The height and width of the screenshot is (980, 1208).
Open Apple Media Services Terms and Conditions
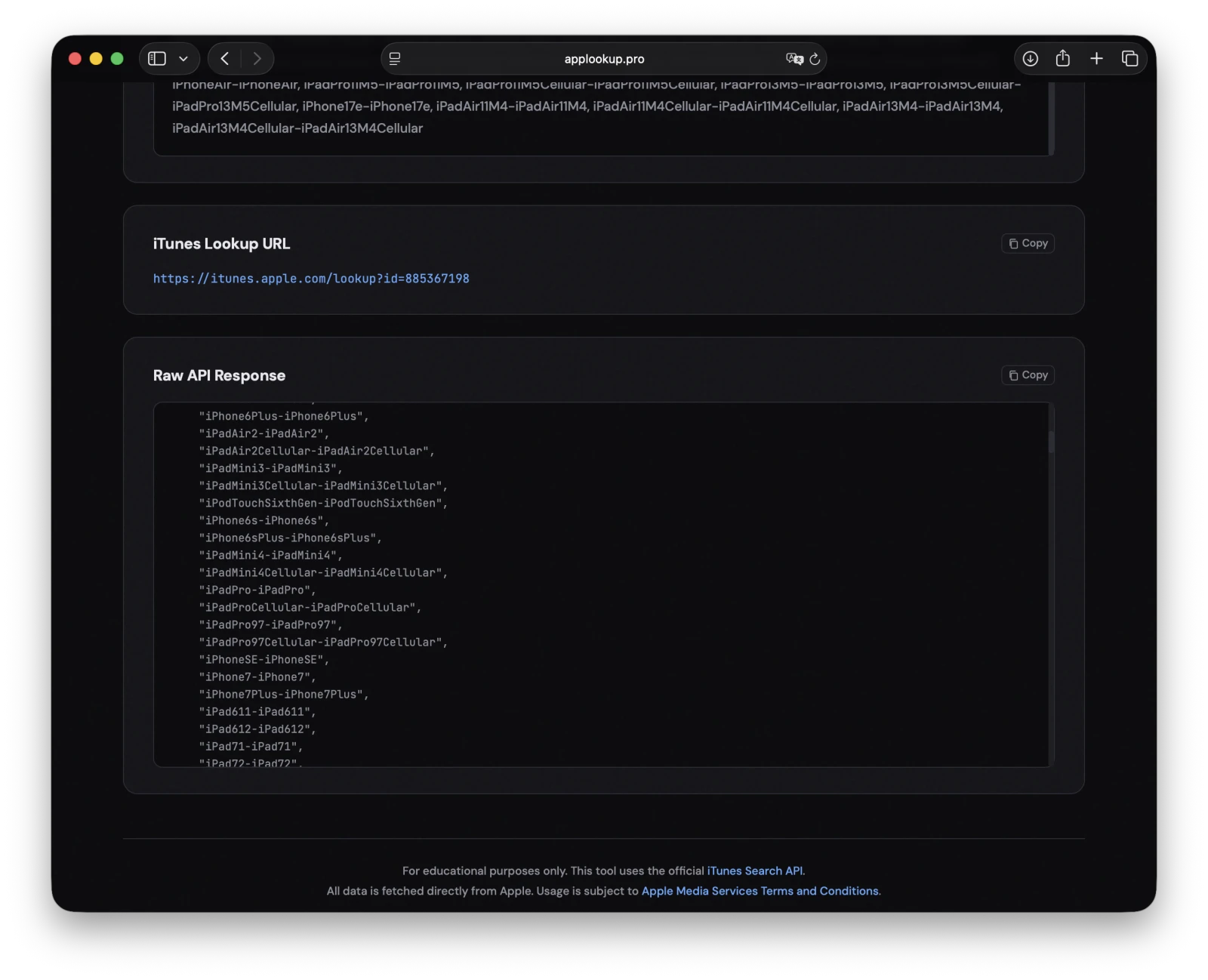(761, 891)
